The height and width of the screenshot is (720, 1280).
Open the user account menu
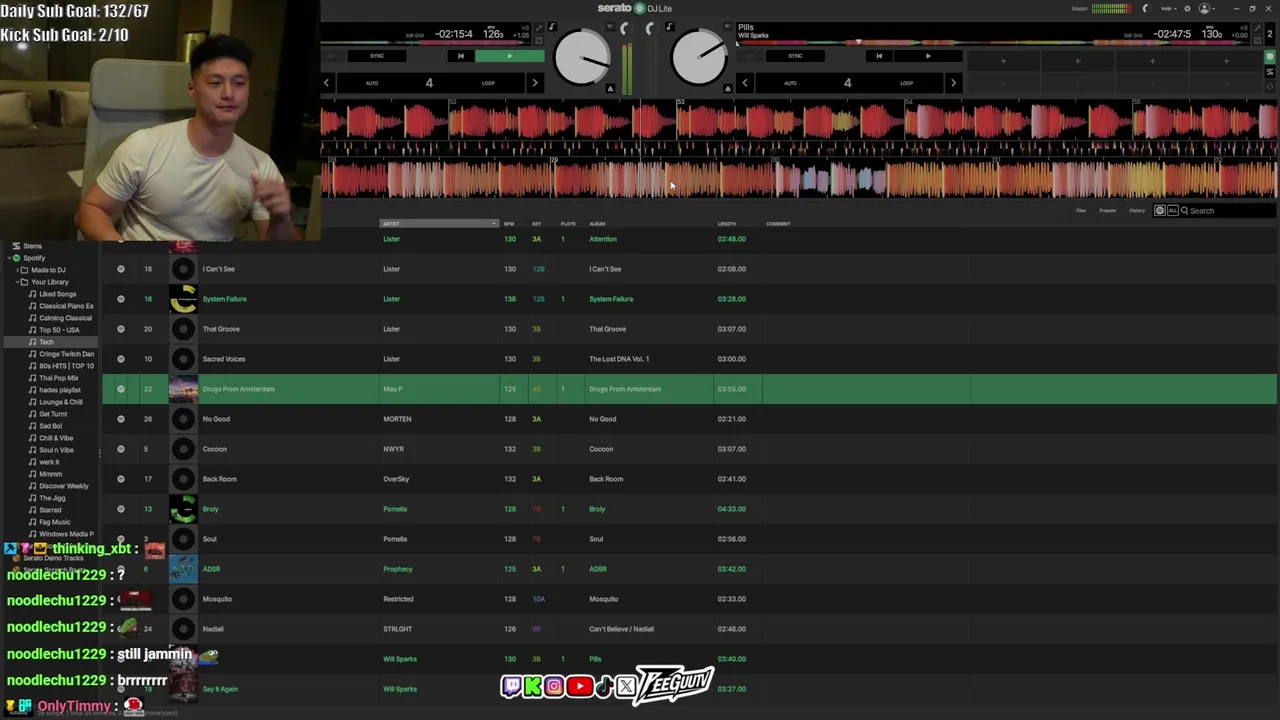point(1207,8)
